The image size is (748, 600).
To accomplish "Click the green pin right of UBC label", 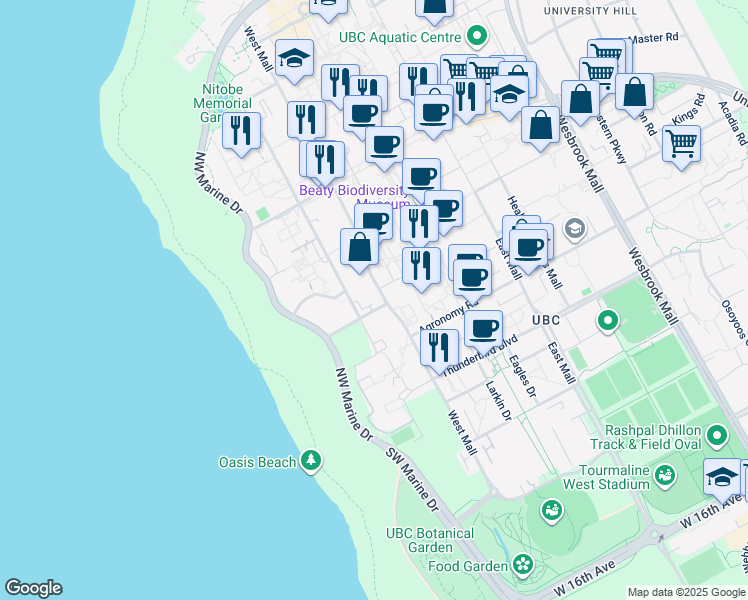I will click(608, 321).
